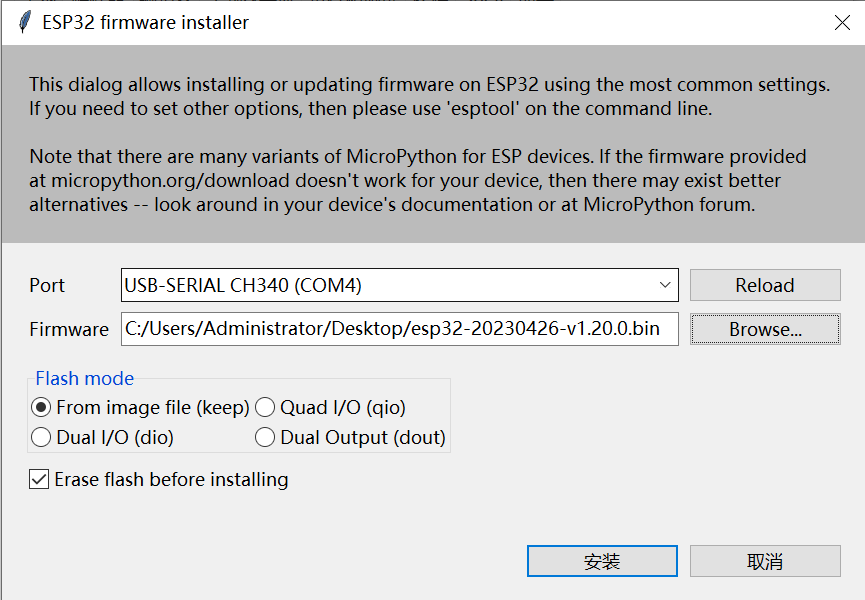The width and height of the screenshot is (865, 600).
Task: Click the ESP32 firmware installer title text
Action: (x=146, y=23)
